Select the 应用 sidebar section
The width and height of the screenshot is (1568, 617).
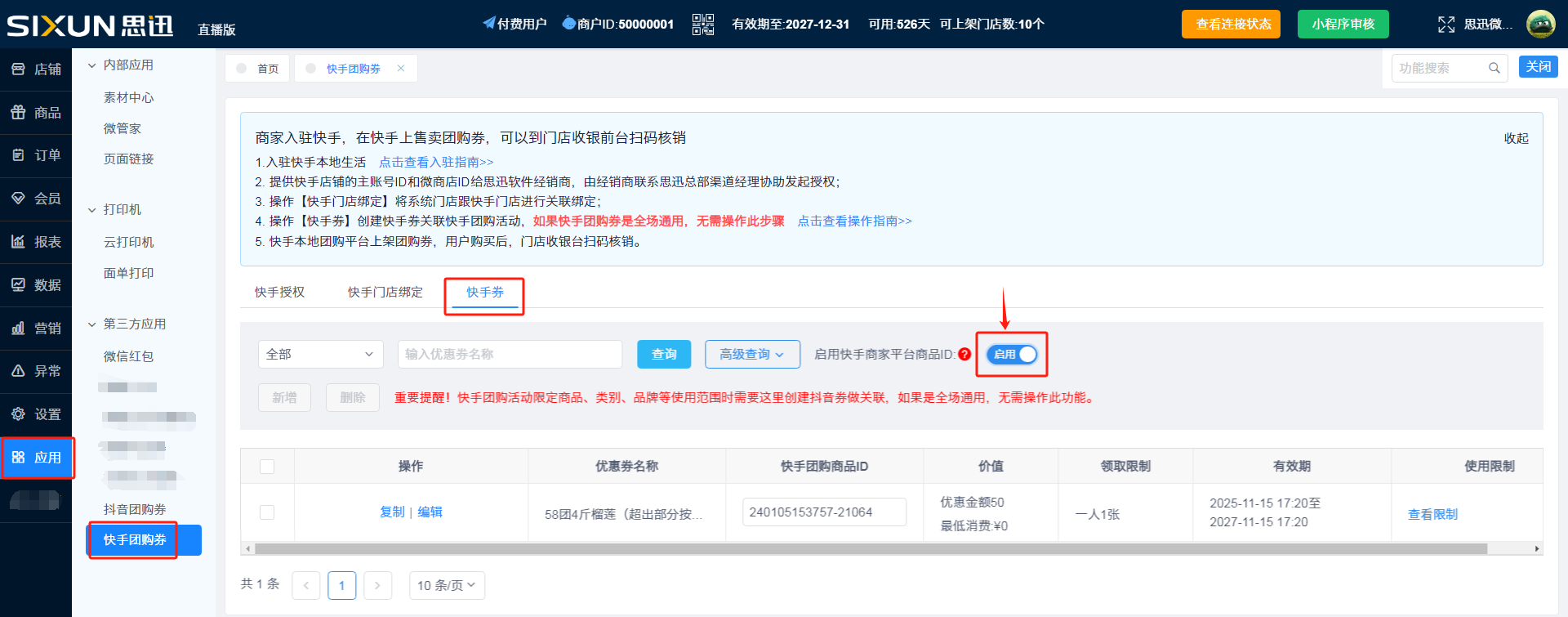(x=36, y=458)
